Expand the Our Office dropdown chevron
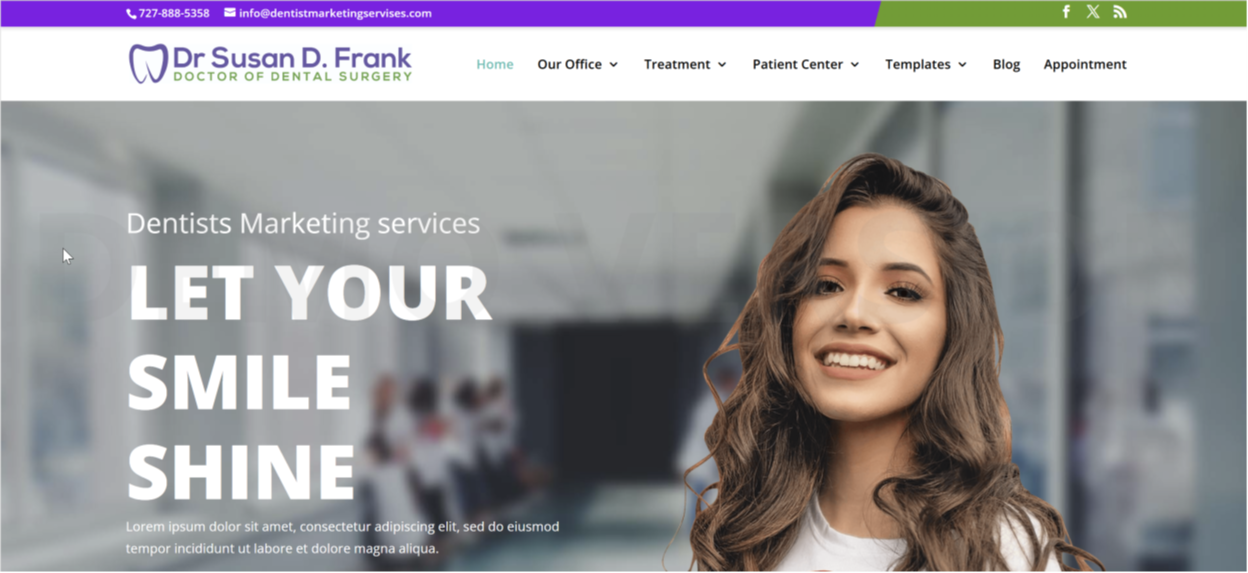 coord(614,65)
